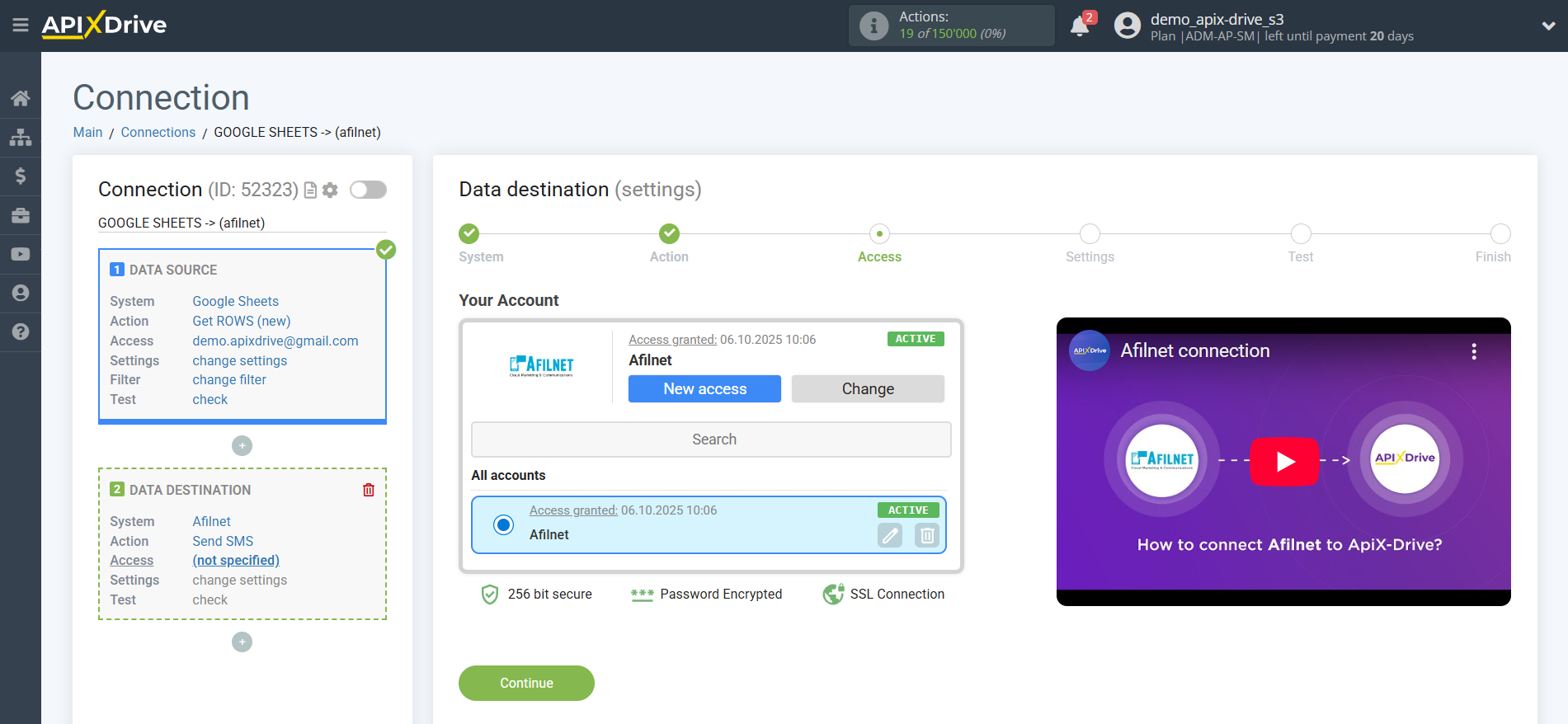Go to the System step in the progress bar
Viewport: 1568px width, 724px height.
(469, 234)
